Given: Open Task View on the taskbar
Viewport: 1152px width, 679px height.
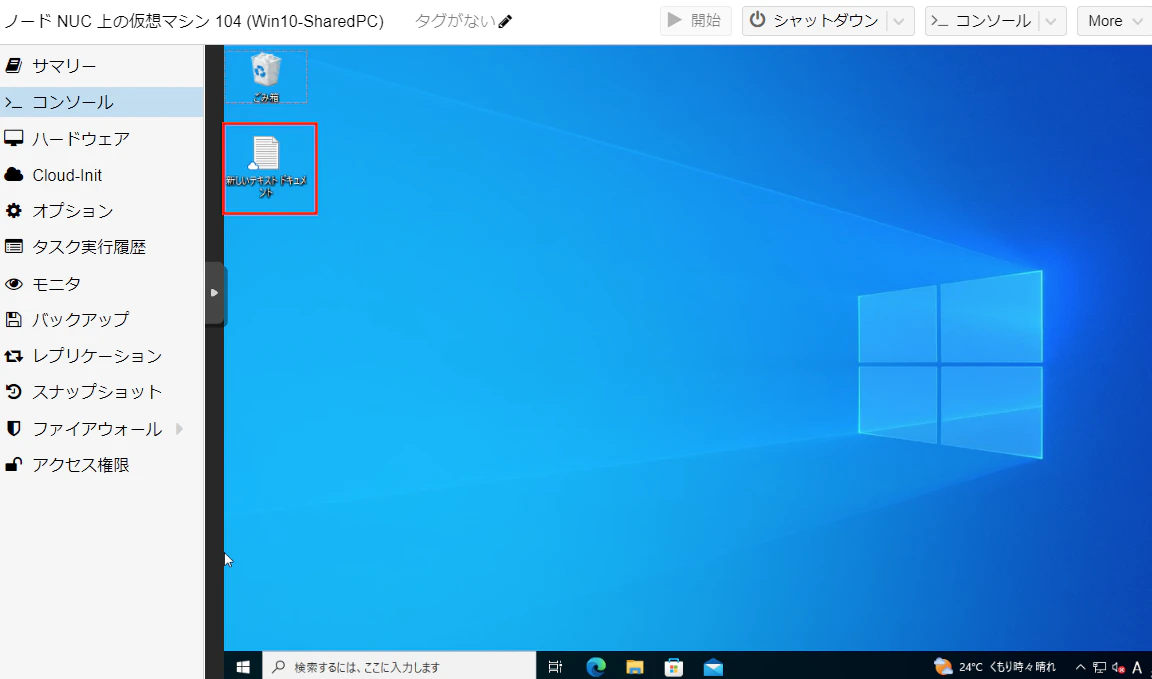Looking at the screenshot, I should pos(555,667).
